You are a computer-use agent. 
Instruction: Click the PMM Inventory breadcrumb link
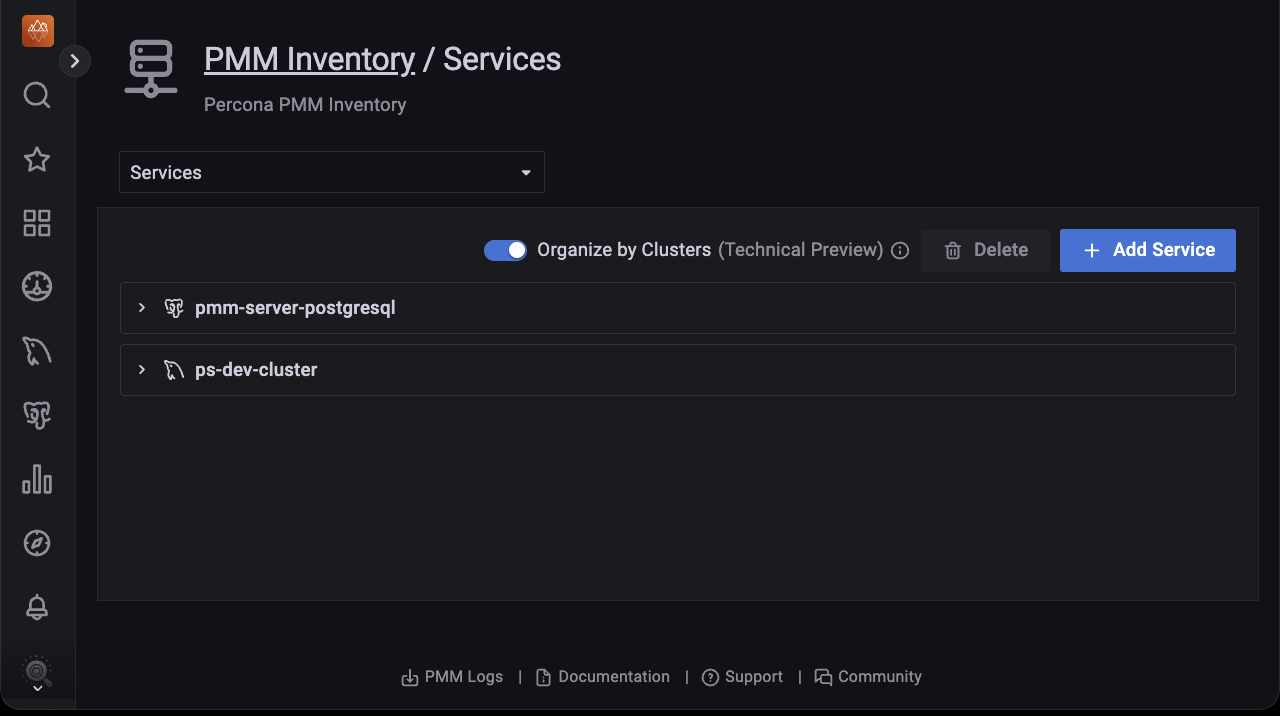309,60
